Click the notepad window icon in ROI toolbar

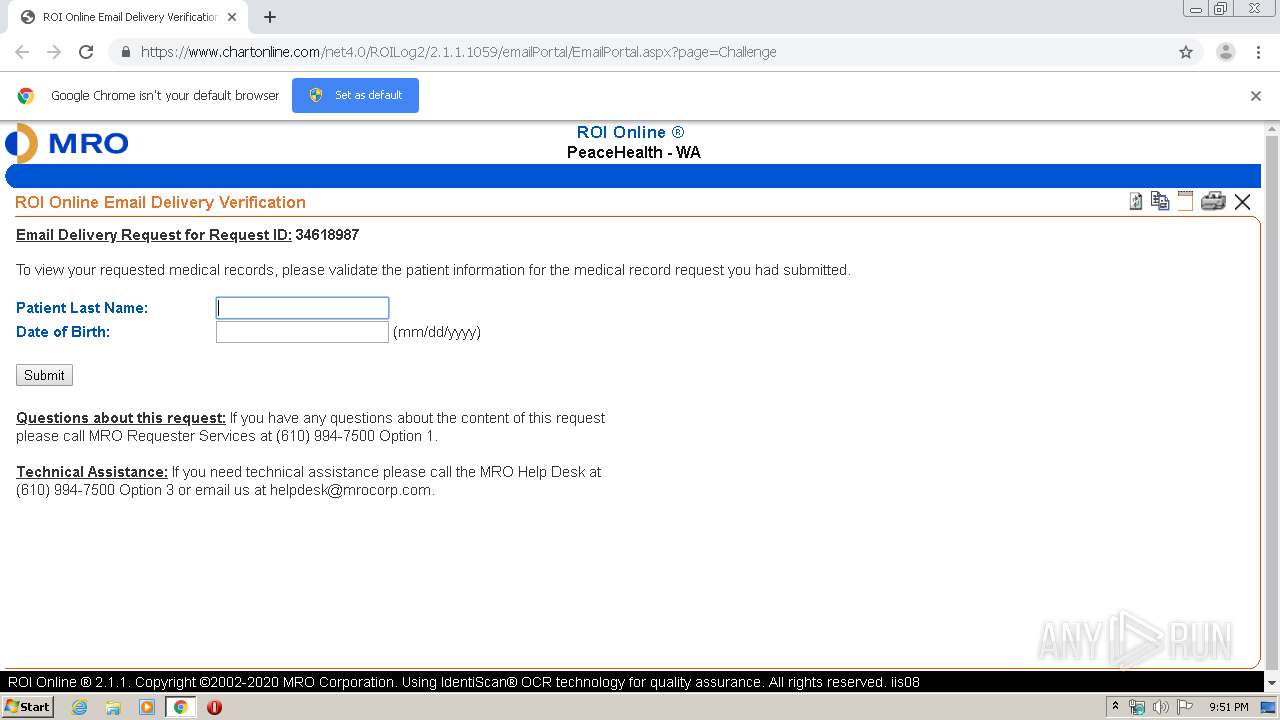[1185, 201]
